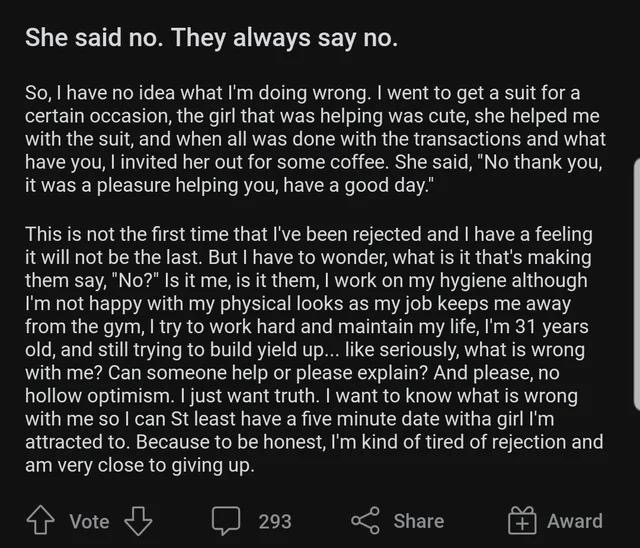Viewport: 640px width, 548px height.
Task: Click the words "kind of tired of rejection"
Action: [x=464, y=442]
